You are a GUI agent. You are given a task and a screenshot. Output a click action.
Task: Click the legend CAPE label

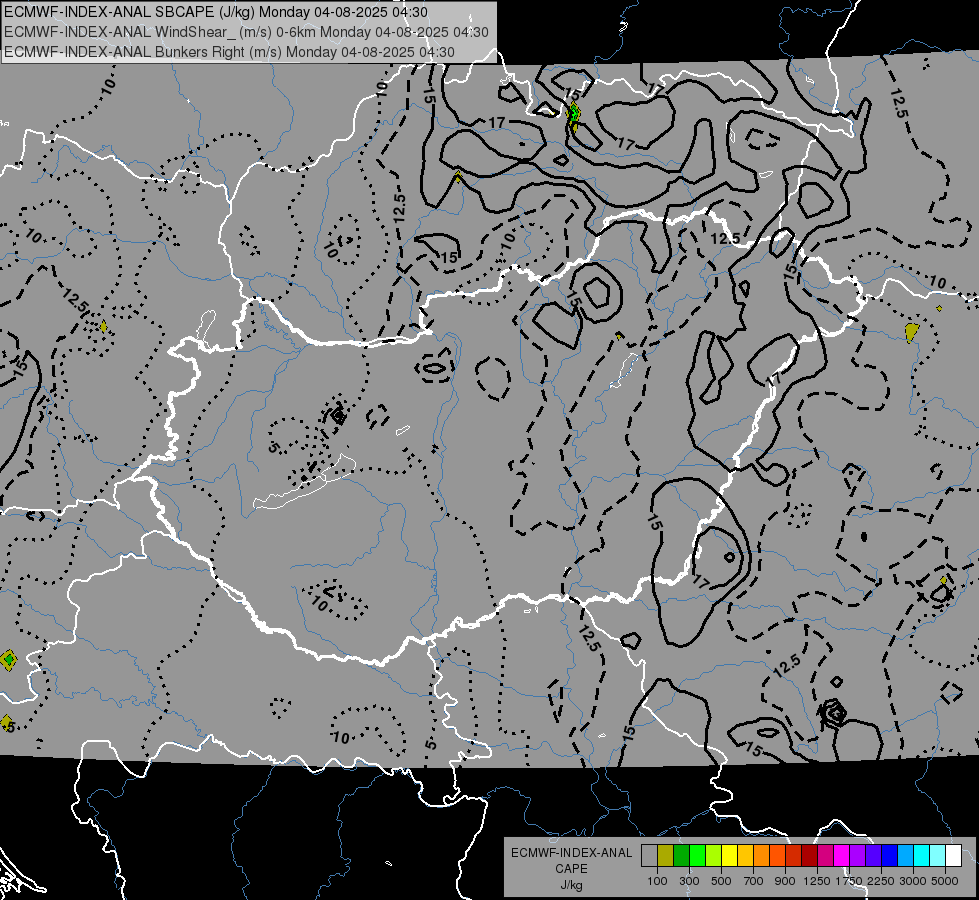tap(571, 869)
